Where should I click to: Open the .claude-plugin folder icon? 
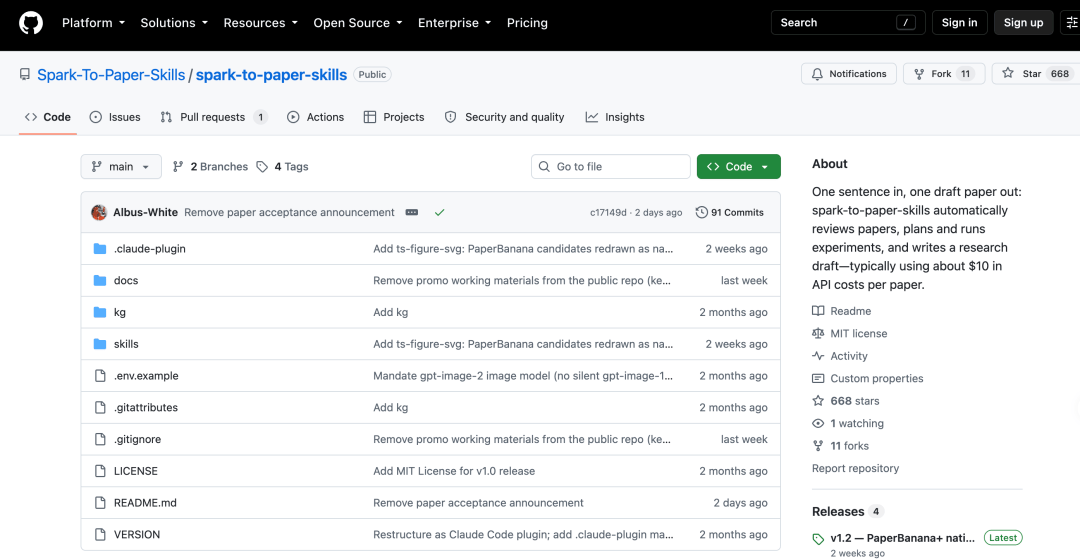tap(100, 249)
